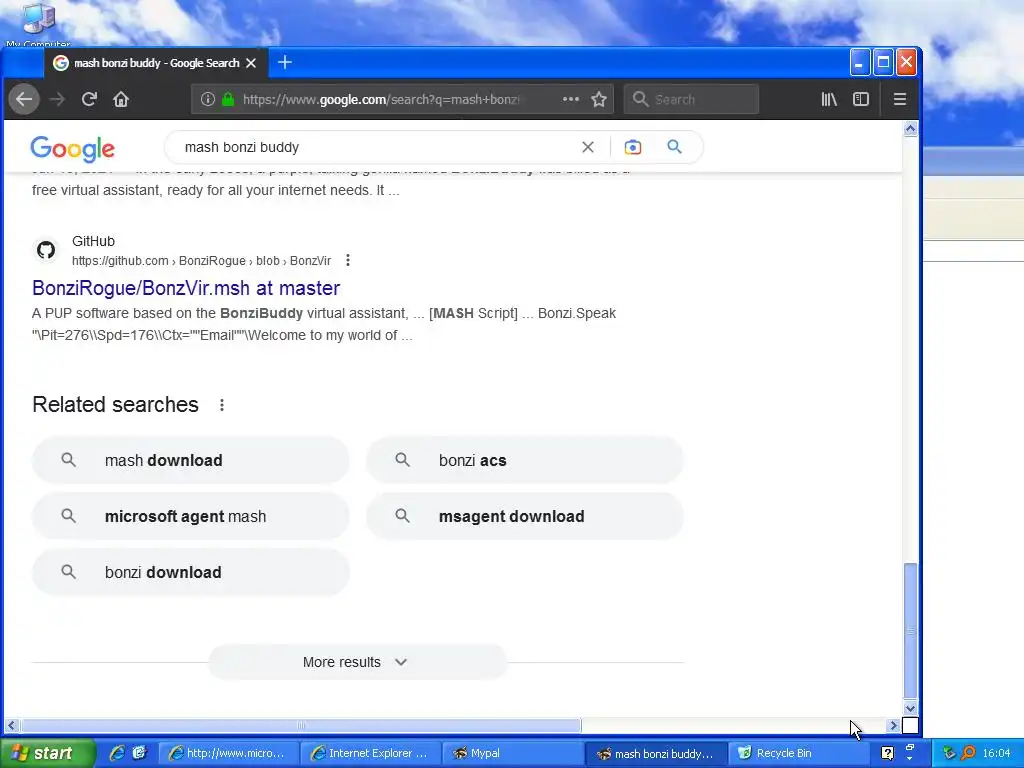The height and width of the screenshot is (768, 1024).
Task: Go back to the previous page
Action: (24, 99)
